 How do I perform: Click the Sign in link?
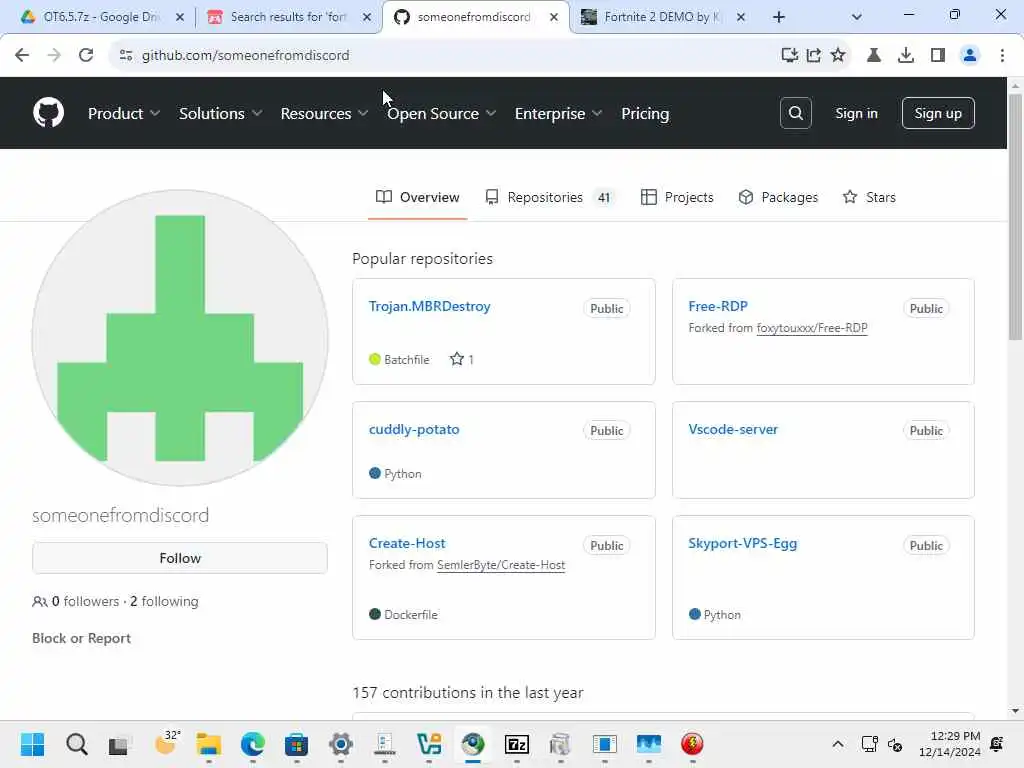(x=856, y=113)
